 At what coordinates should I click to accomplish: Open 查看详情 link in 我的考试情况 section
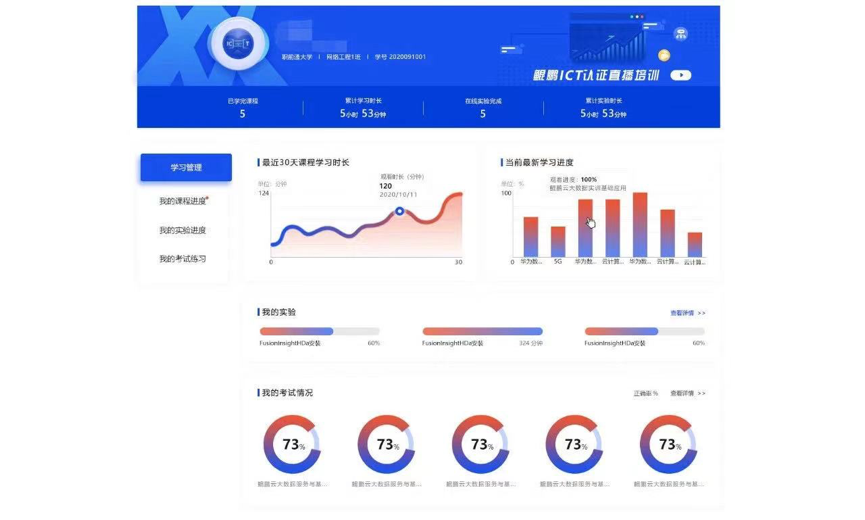coord(687,393)
